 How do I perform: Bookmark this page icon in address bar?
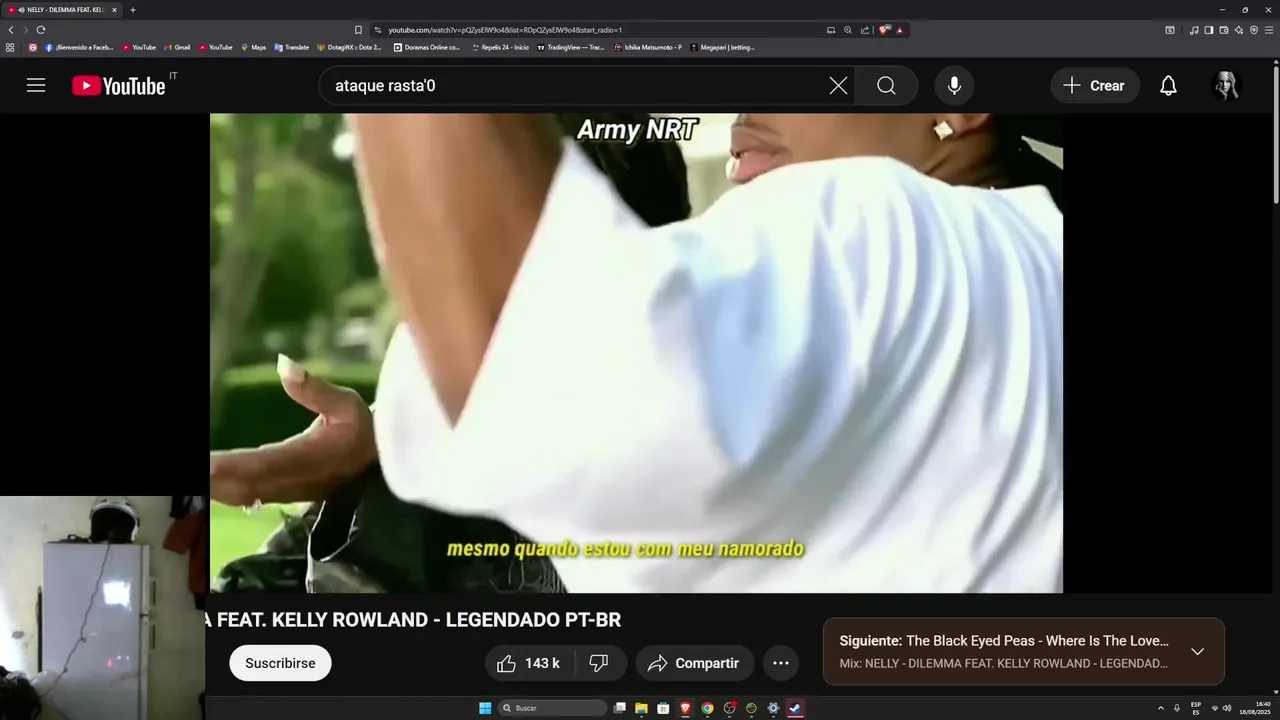click(358, 30)
